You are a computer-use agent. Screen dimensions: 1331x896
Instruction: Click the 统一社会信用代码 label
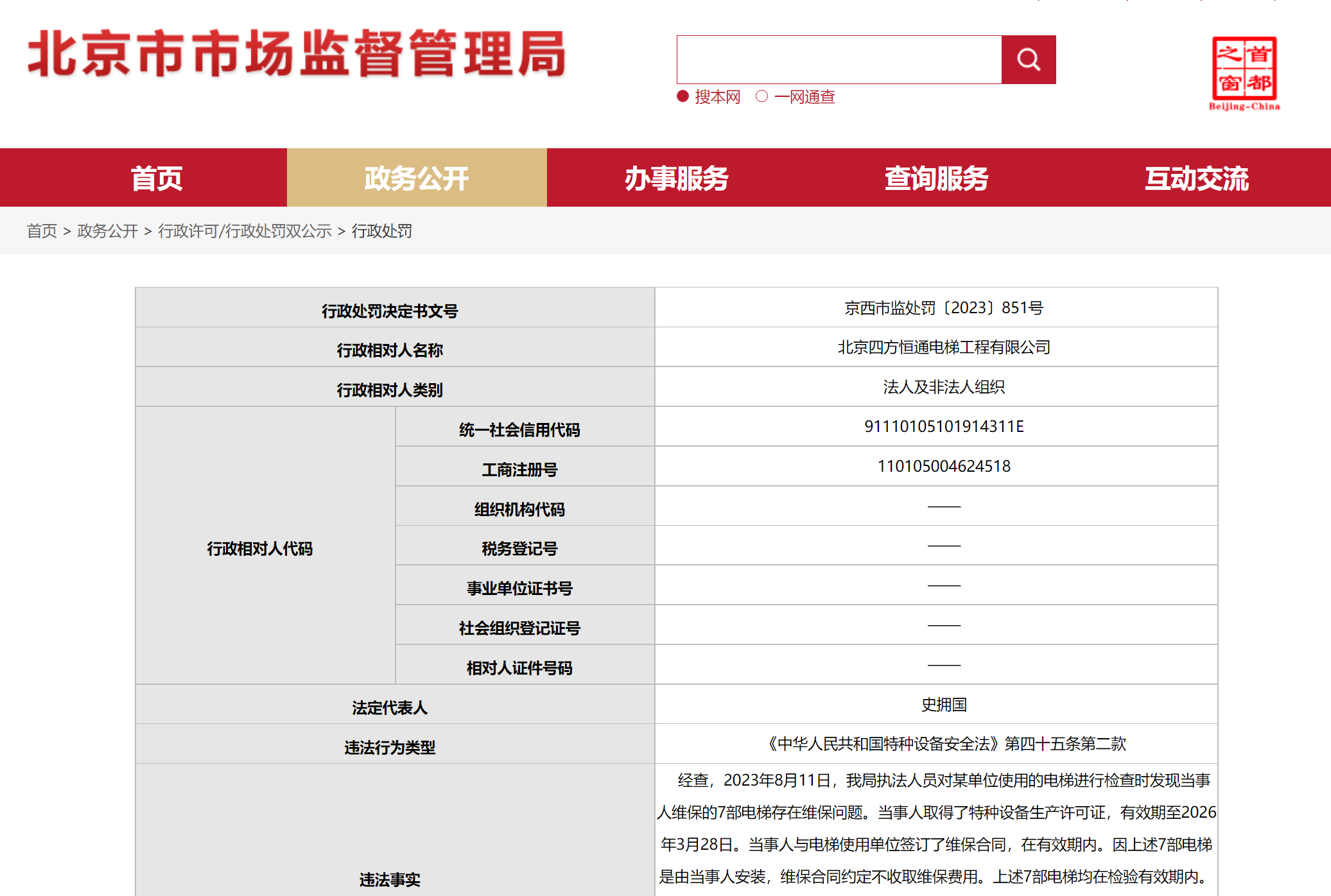click(x=519, y=430)
